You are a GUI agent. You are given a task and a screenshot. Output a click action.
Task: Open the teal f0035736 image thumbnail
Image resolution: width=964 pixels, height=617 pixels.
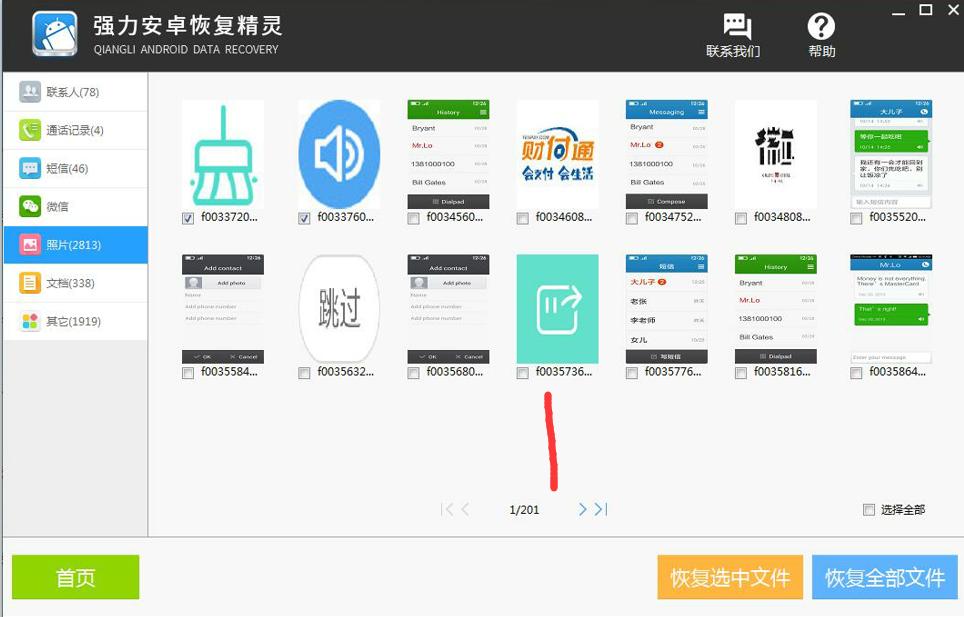point(556,309)
